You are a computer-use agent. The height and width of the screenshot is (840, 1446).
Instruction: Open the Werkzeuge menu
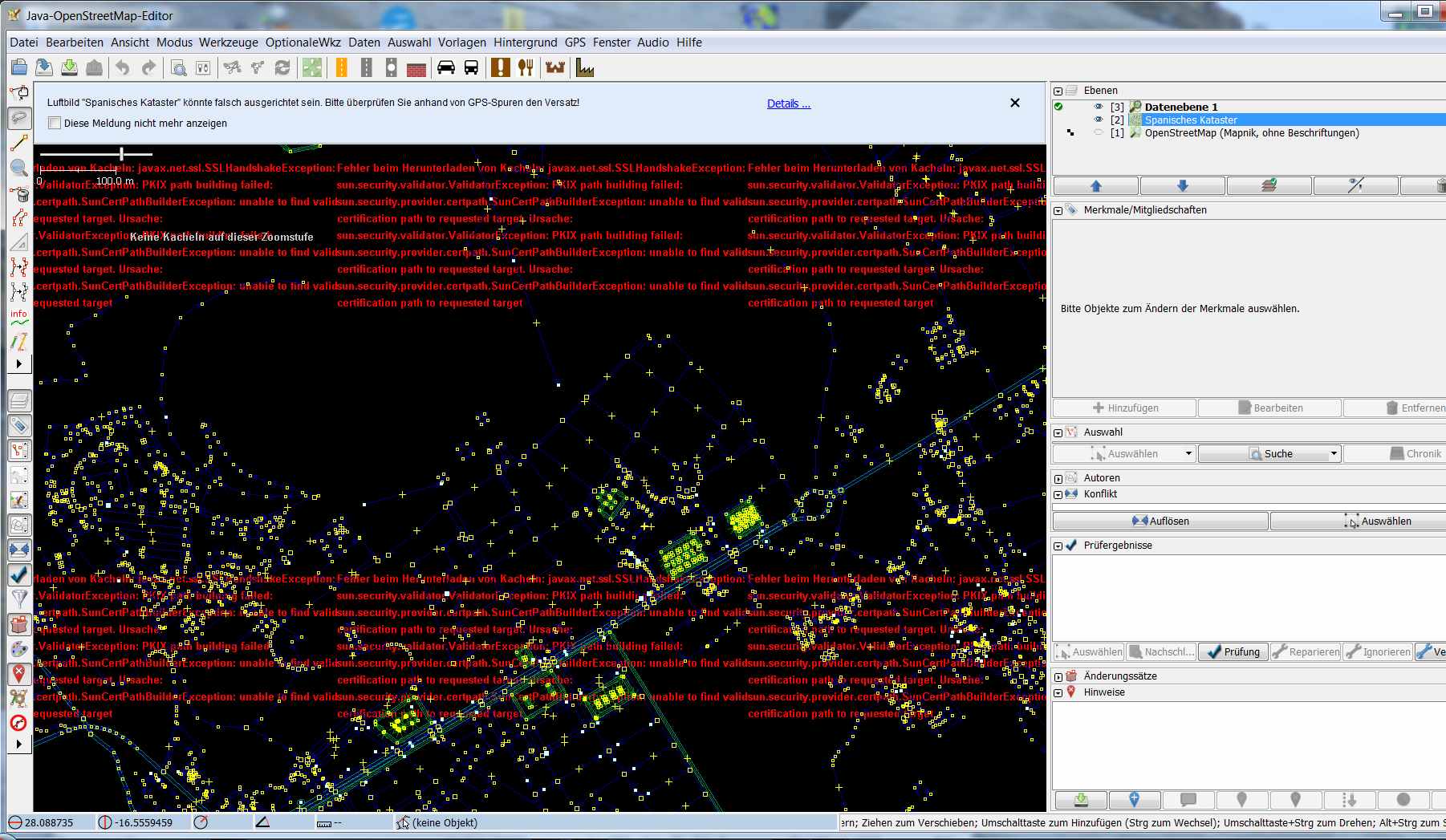tap(229, 43)
